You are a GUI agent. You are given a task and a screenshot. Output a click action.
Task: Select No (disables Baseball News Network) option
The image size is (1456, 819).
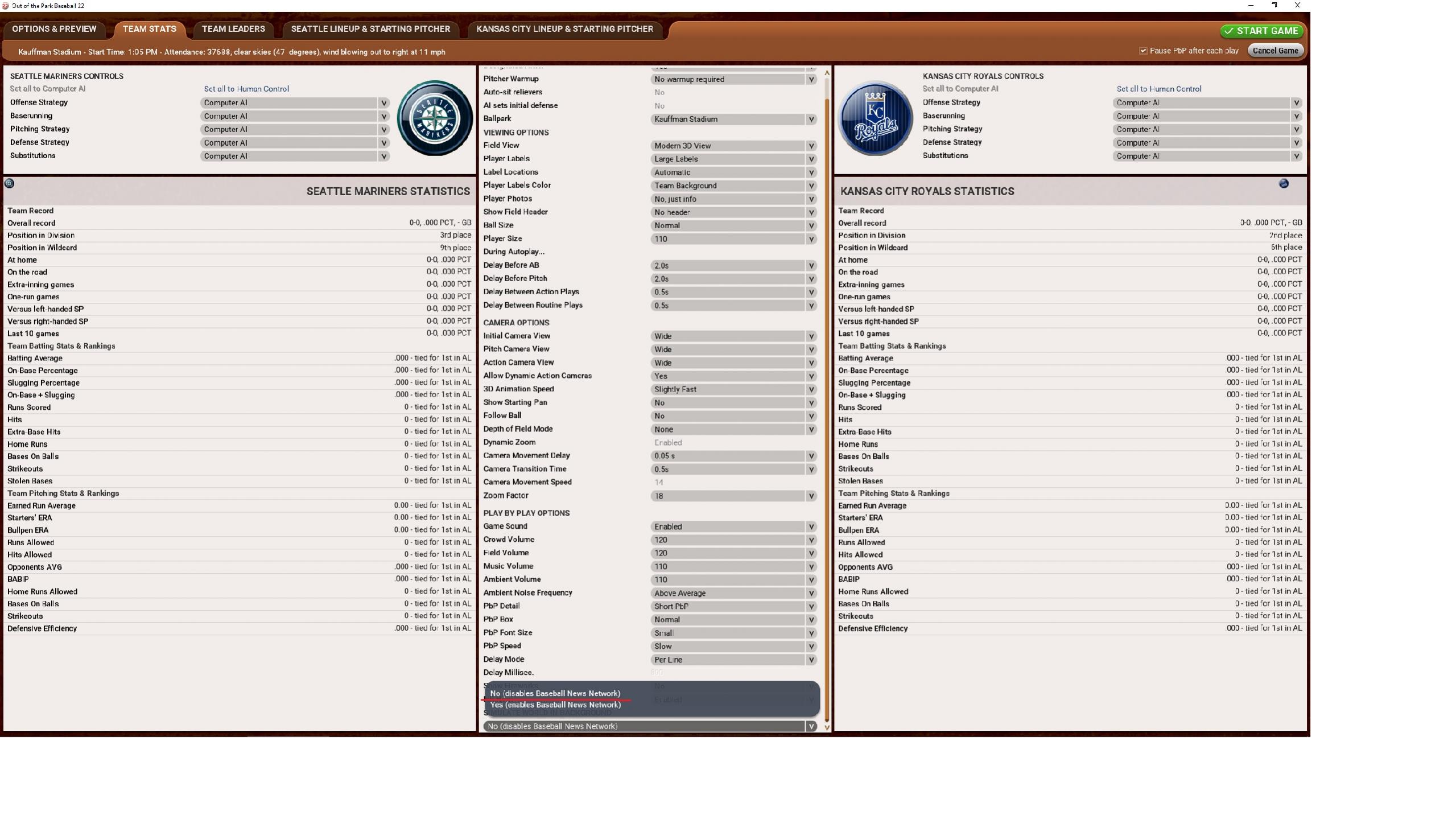555,693
